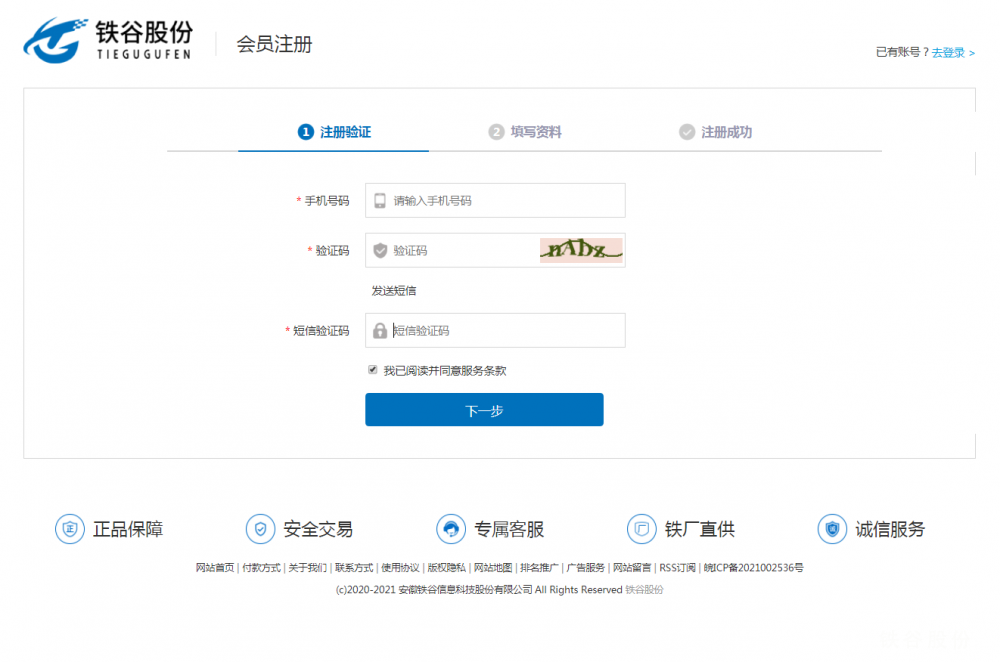Focus the 手机号码 input field

(x=505, y=201)
